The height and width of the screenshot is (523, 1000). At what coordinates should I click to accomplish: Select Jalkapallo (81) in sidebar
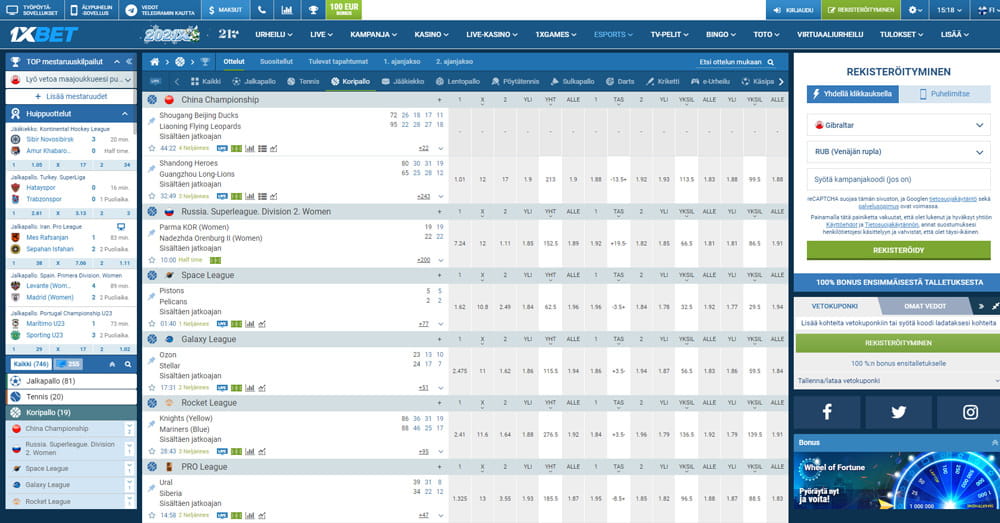(71, 381)
